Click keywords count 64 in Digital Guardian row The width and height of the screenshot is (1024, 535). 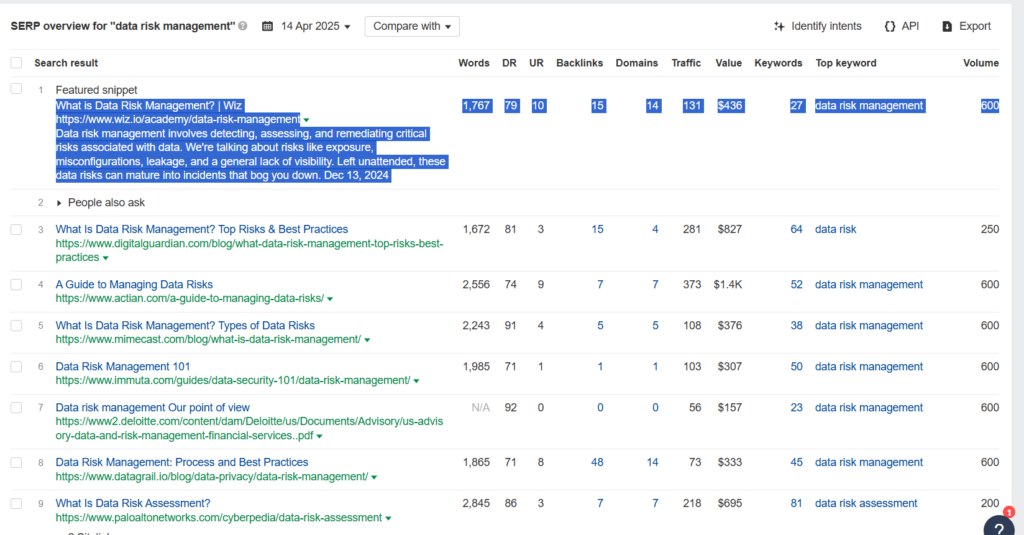click(796, 229)
